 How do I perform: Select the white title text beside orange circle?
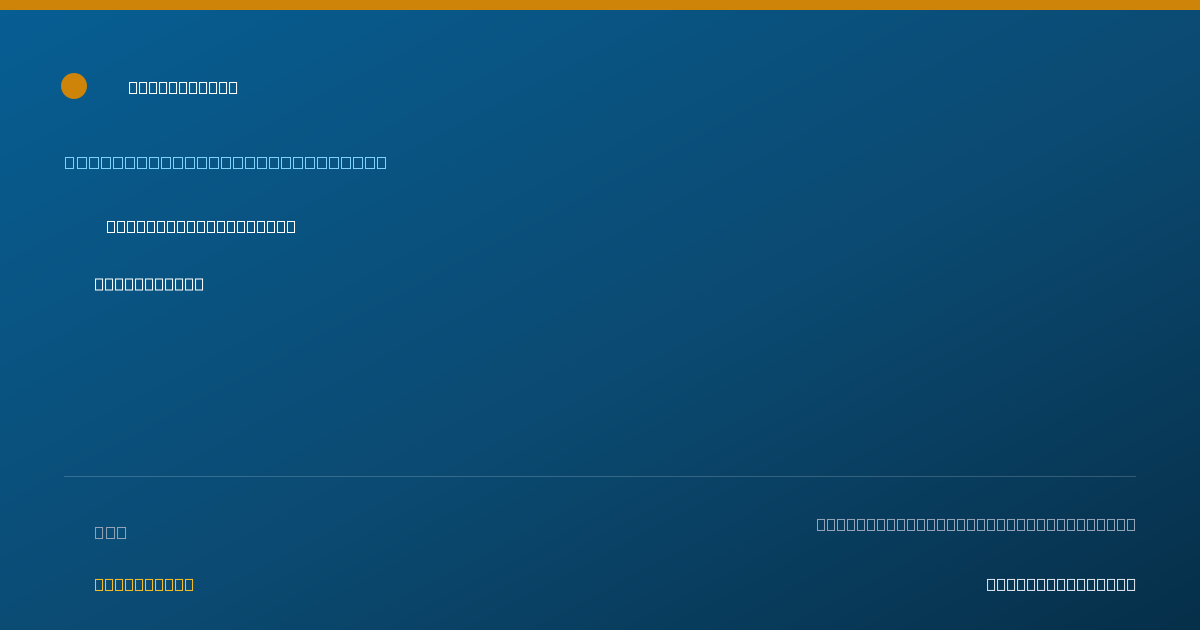(x=183, y=87)
